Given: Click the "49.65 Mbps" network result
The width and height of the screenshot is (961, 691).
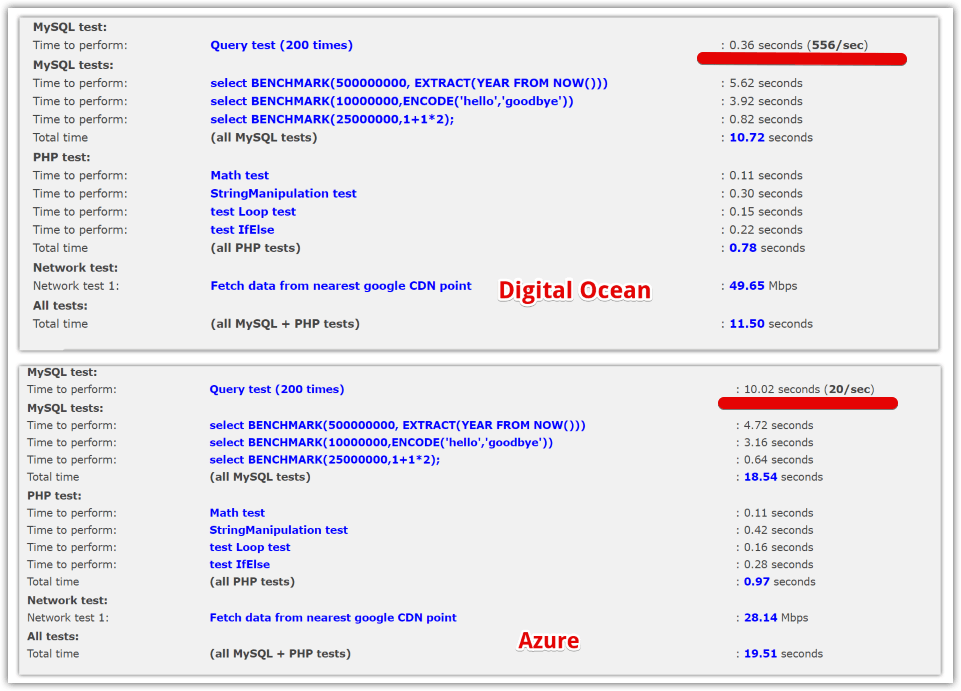Looking at the screenshot, I should [763, 286].
